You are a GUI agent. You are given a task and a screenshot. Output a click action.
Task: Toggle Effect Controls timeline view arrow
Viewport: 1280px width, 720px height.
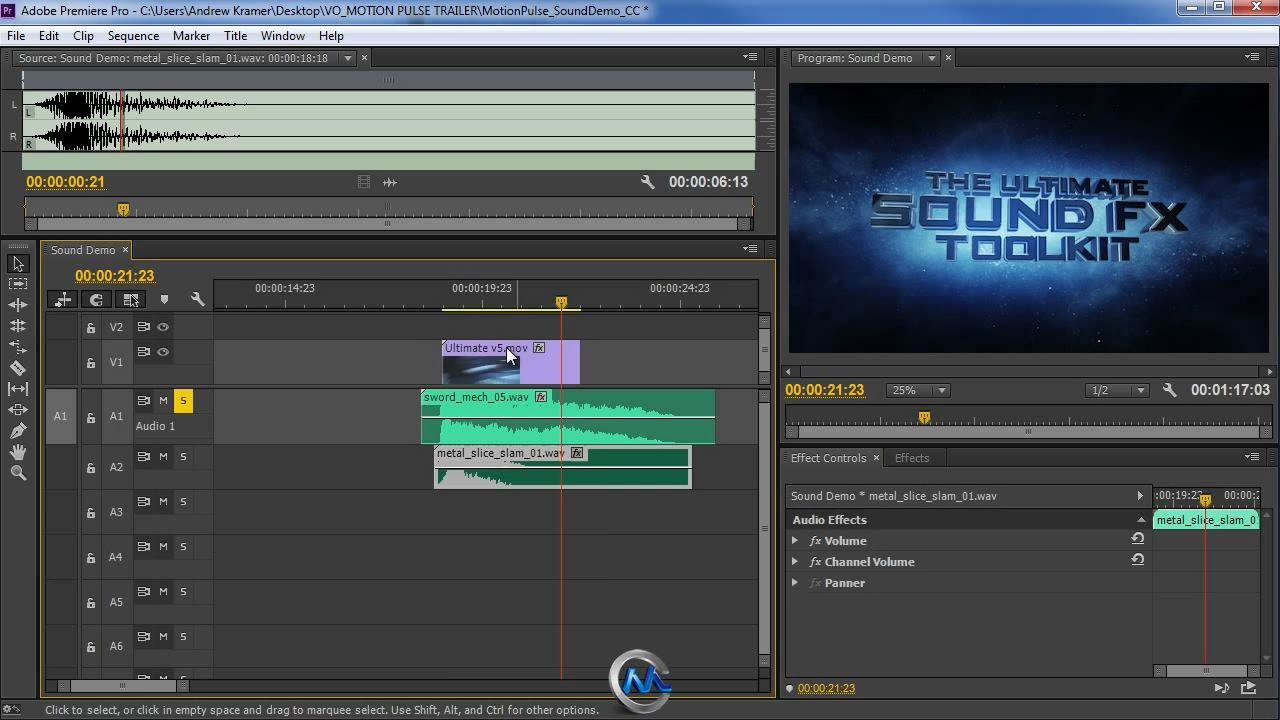pyautogui.click(x=1140, y=496)
